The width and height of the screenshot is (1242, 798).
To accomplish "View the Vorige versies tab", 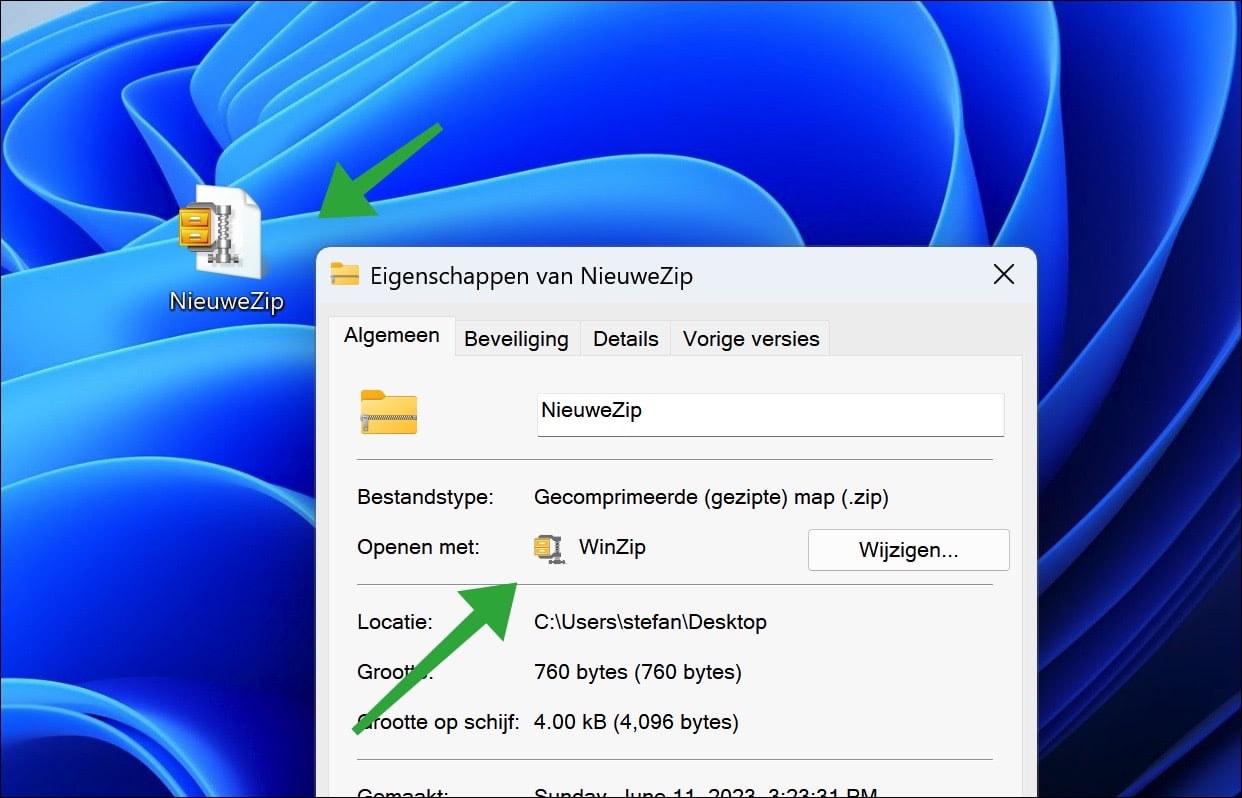I will tap(750, 338).
